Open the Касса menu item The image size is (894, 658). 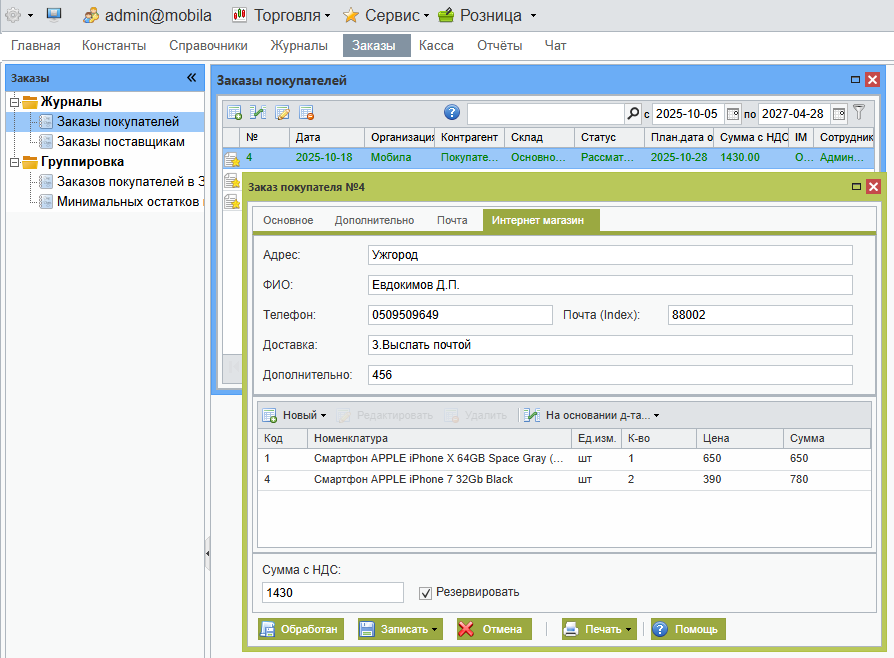436,45
